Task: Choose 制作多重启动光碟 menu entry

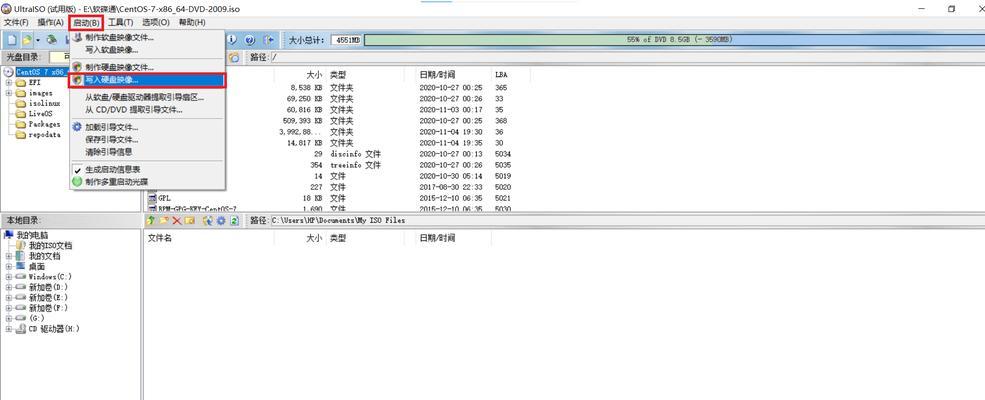Action: 148,182
